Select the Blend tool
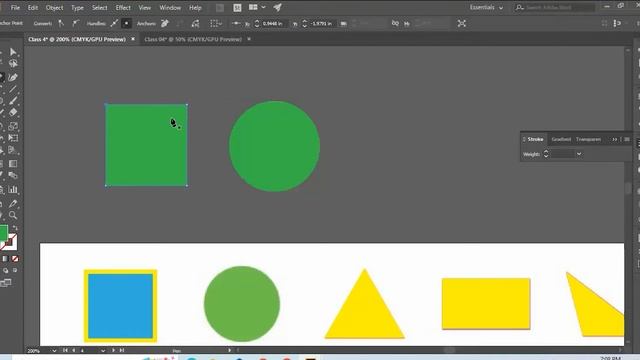This screenshot has width=640, height=360. [x=13, y=176]
